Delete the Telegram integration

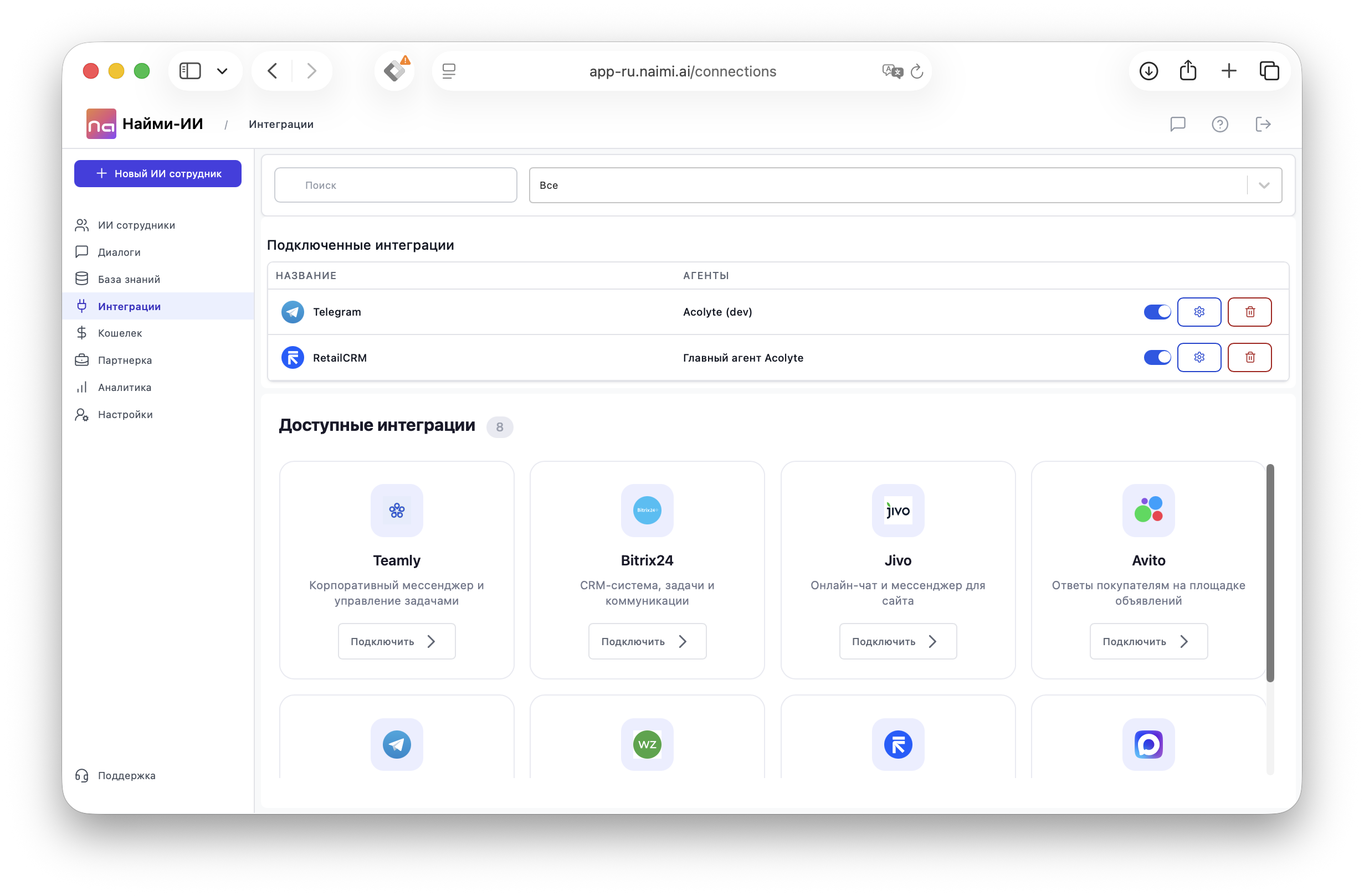pyautogui.click(x=1249, y=312)
